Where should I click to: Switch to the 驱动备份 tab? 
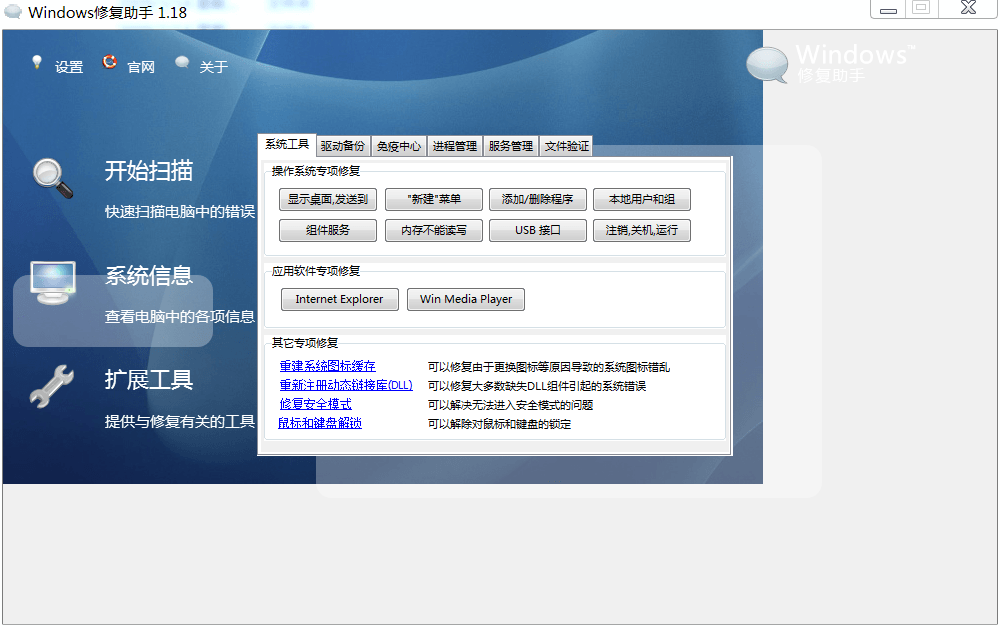(343, 147)
